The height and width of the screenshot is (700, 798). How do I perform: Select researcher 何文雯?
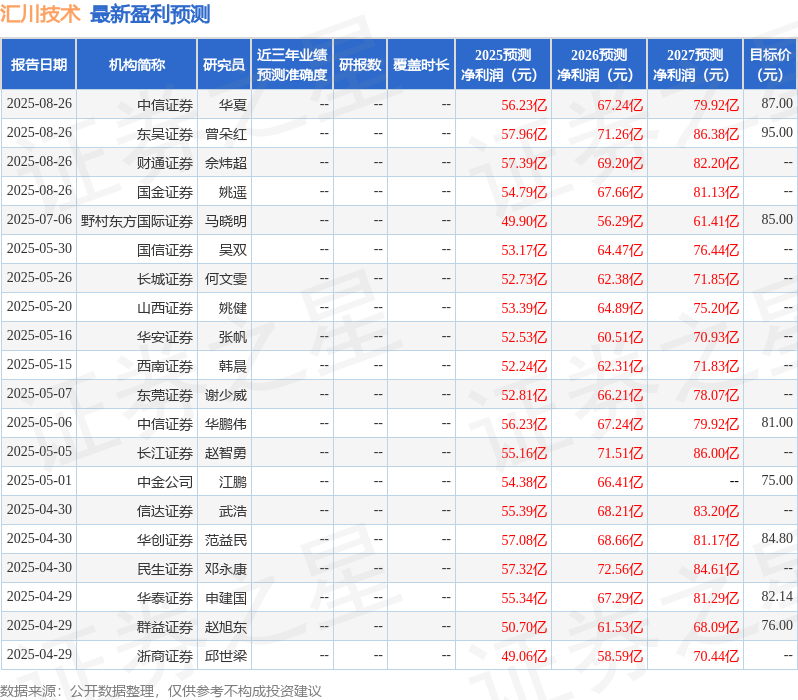click(226, 279)
